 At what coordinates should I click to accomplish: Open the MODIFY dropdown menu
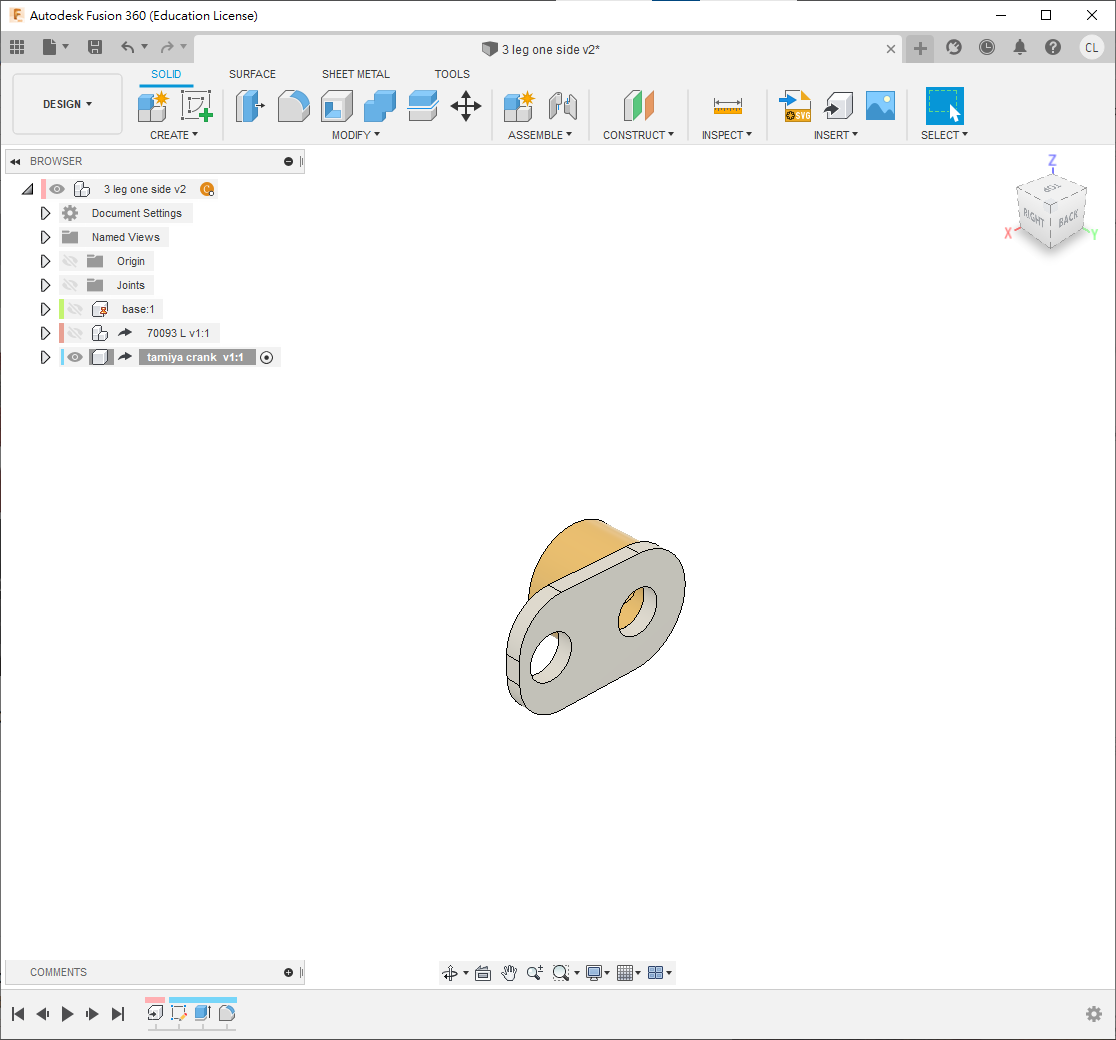(355, 135)
